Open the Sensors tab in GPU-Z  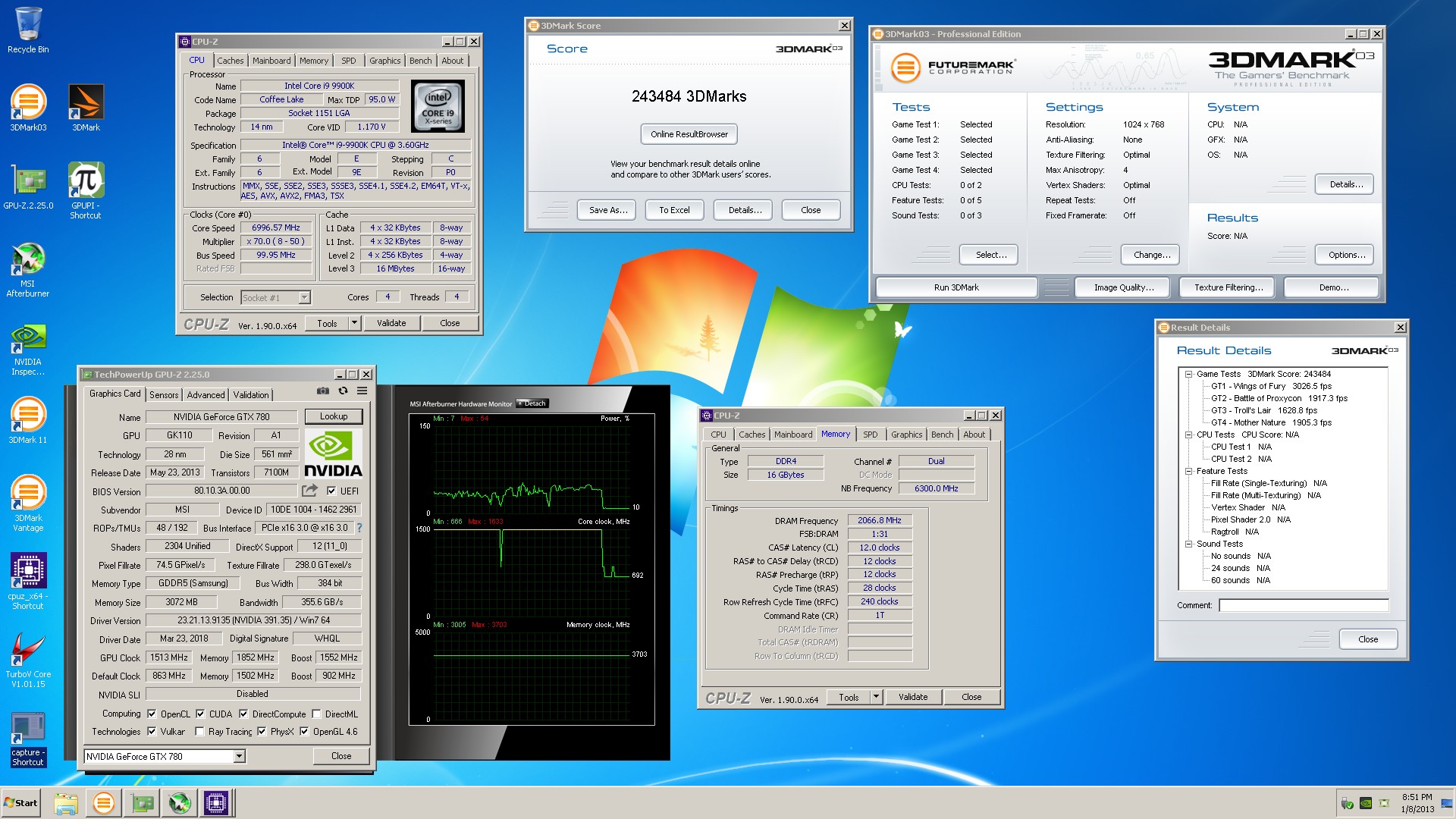(164, 395)
